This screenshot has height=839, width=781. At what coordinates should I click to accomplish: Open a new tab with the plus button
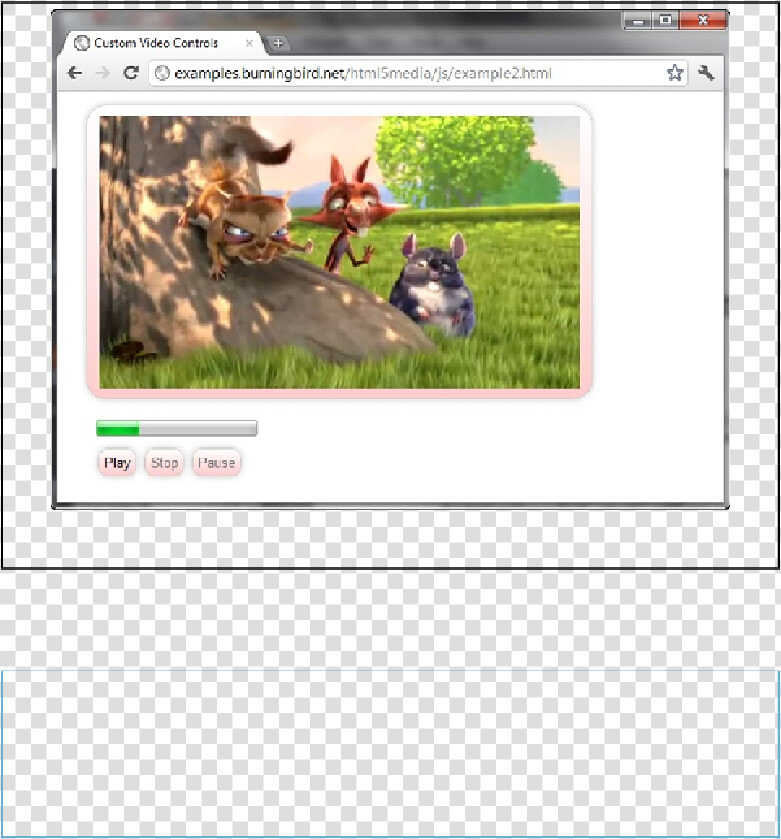278,43
